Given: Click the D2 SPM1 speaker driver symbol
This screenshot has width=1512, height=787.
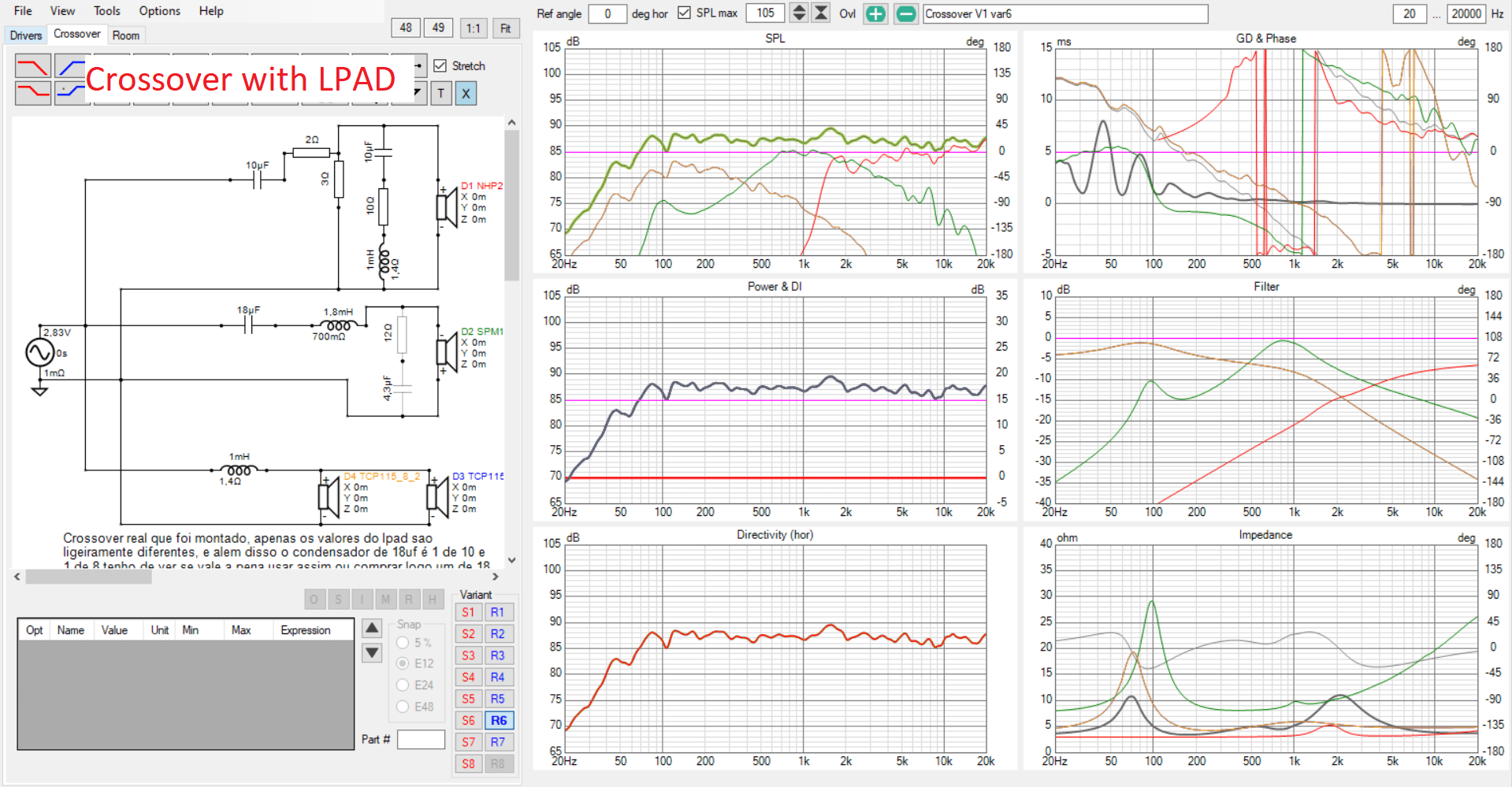Looking at the screenshot, I should pos(447,351).
